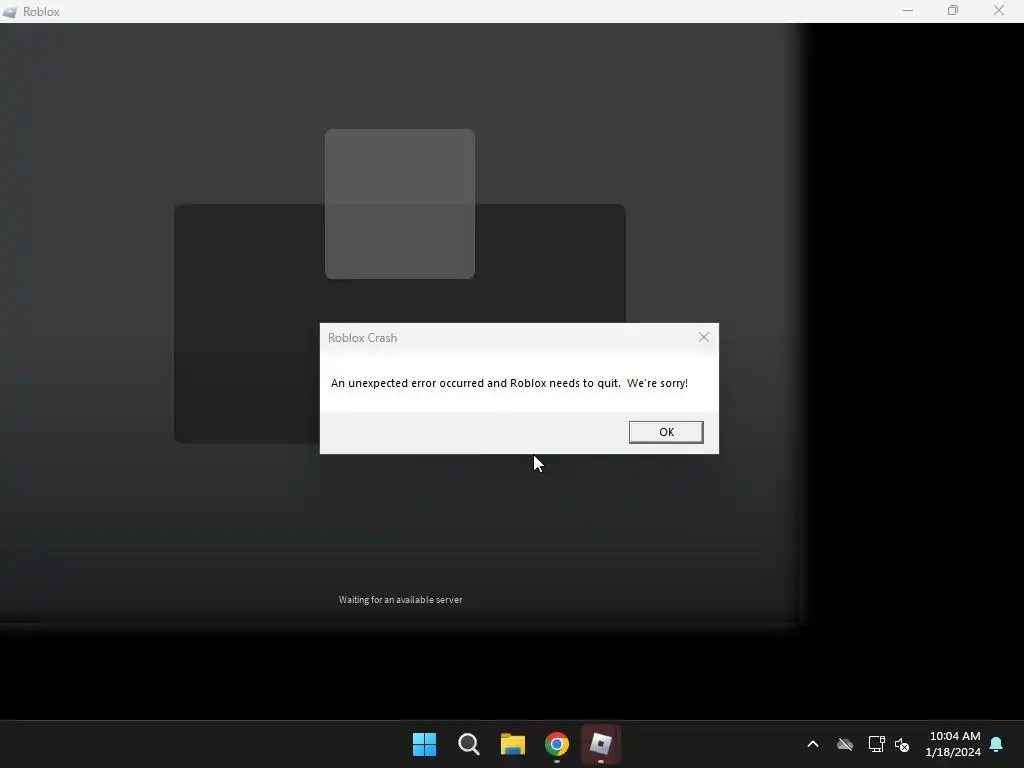Click the 'Roblox Crash' dialog title
Image resolution: width=1024 pixels, height=768 pixels.
(x=362, y=338)
